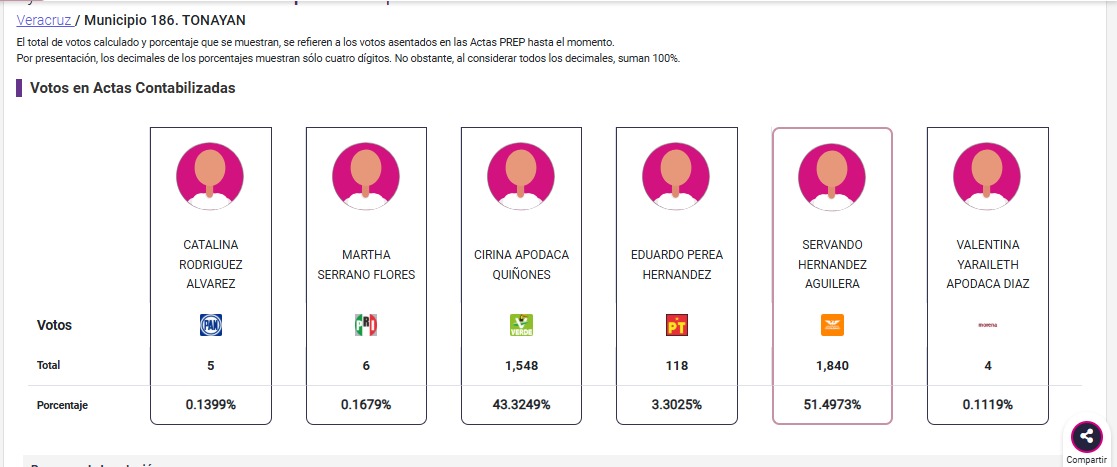Click the PRI party logo

(x=366, y=324)
